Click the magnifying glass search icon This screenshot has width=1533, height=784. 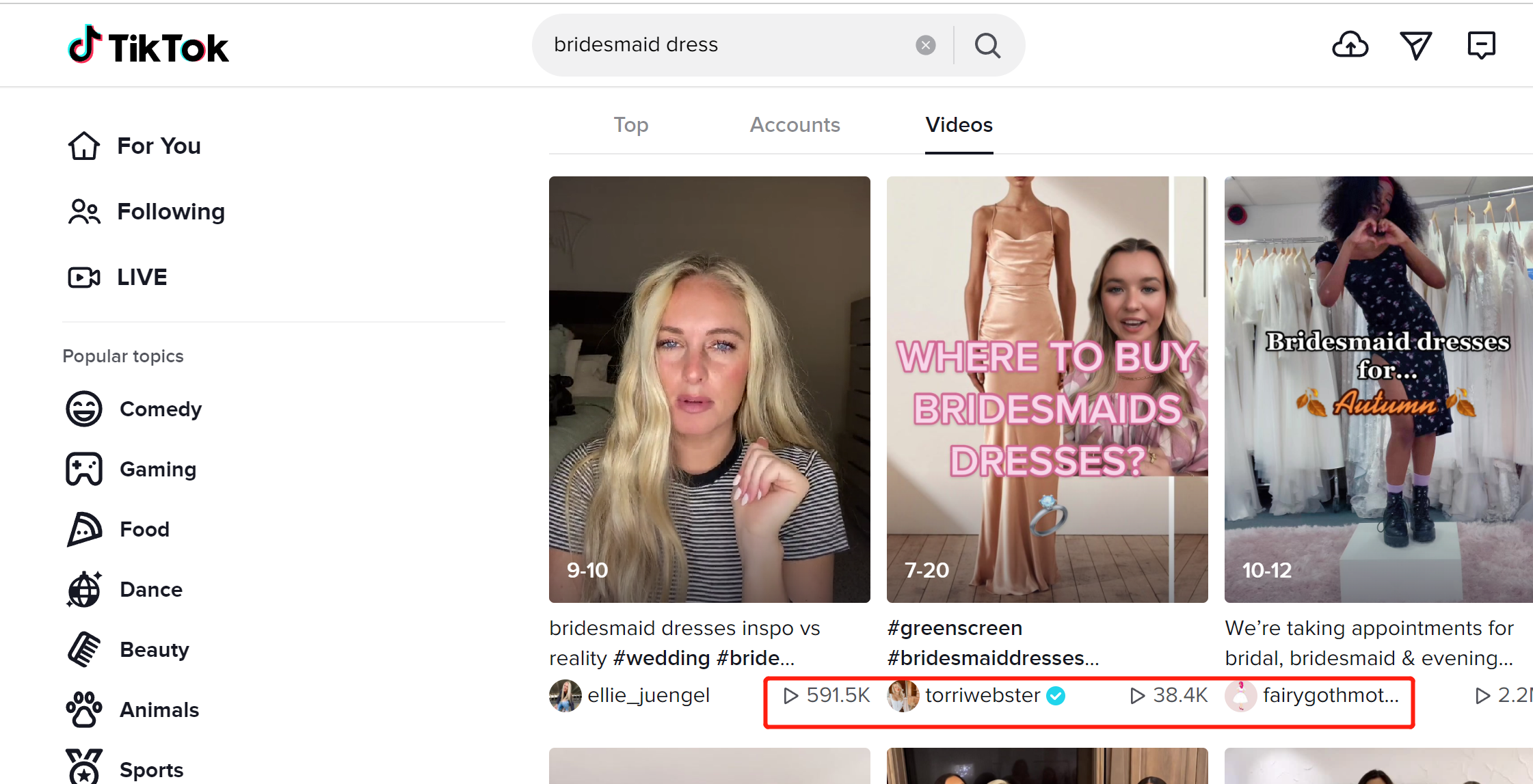coord(987,46)
